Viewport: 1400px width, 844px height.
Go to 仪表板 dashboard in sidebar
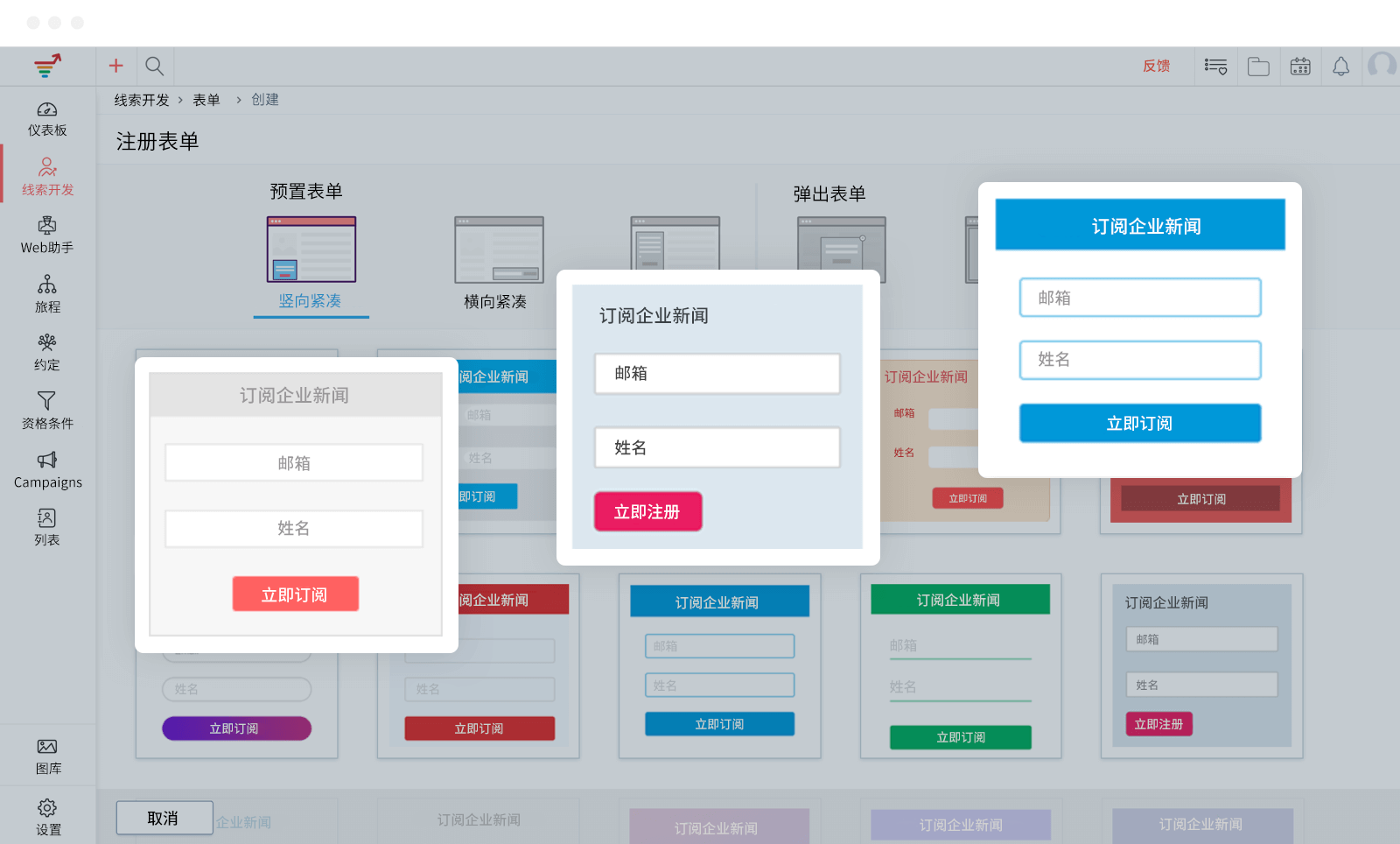(47, 119)
